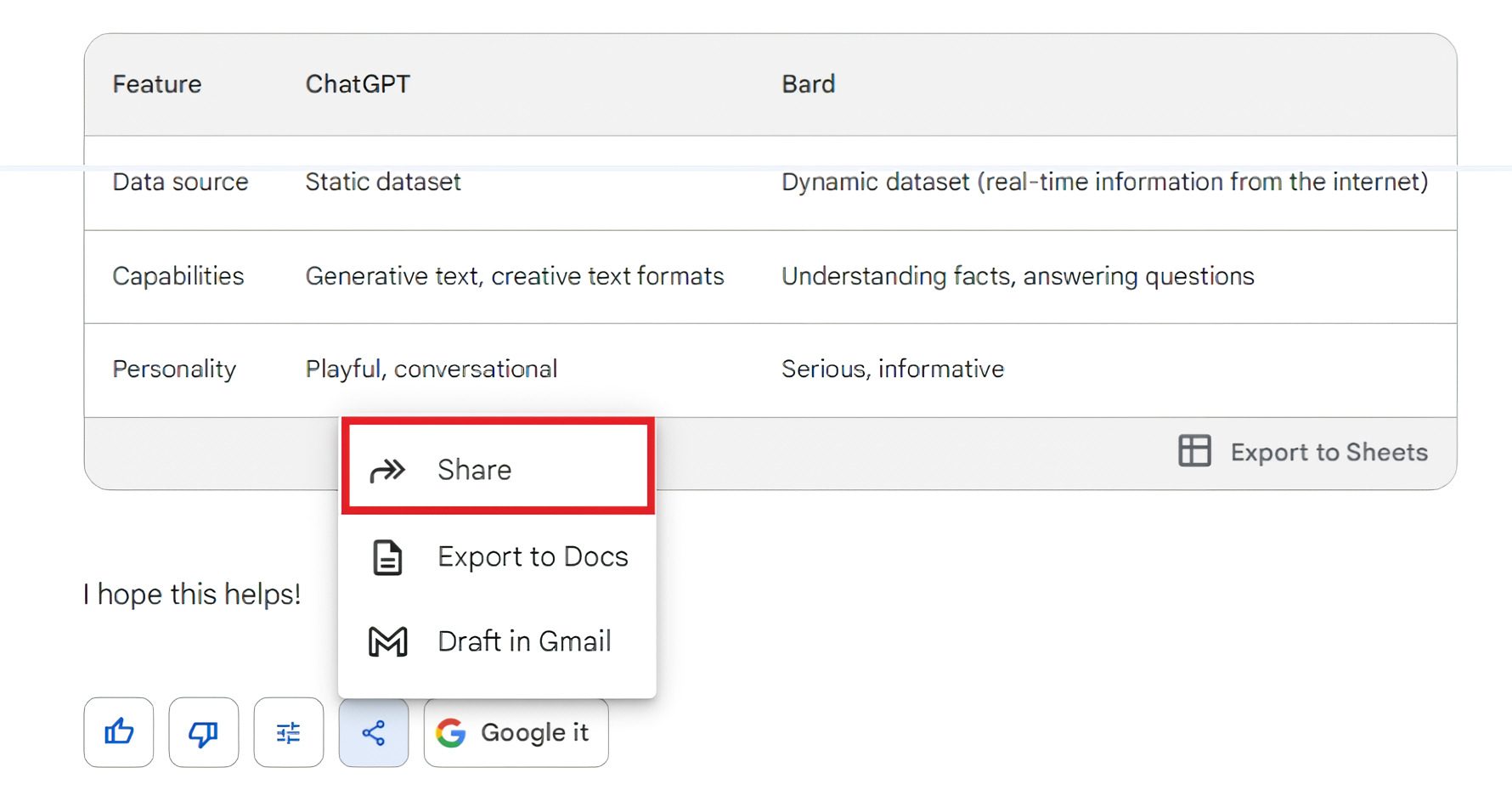Click the Static dataset cell
This screenshot has height=790, width=1512.
tap(383, 182)
